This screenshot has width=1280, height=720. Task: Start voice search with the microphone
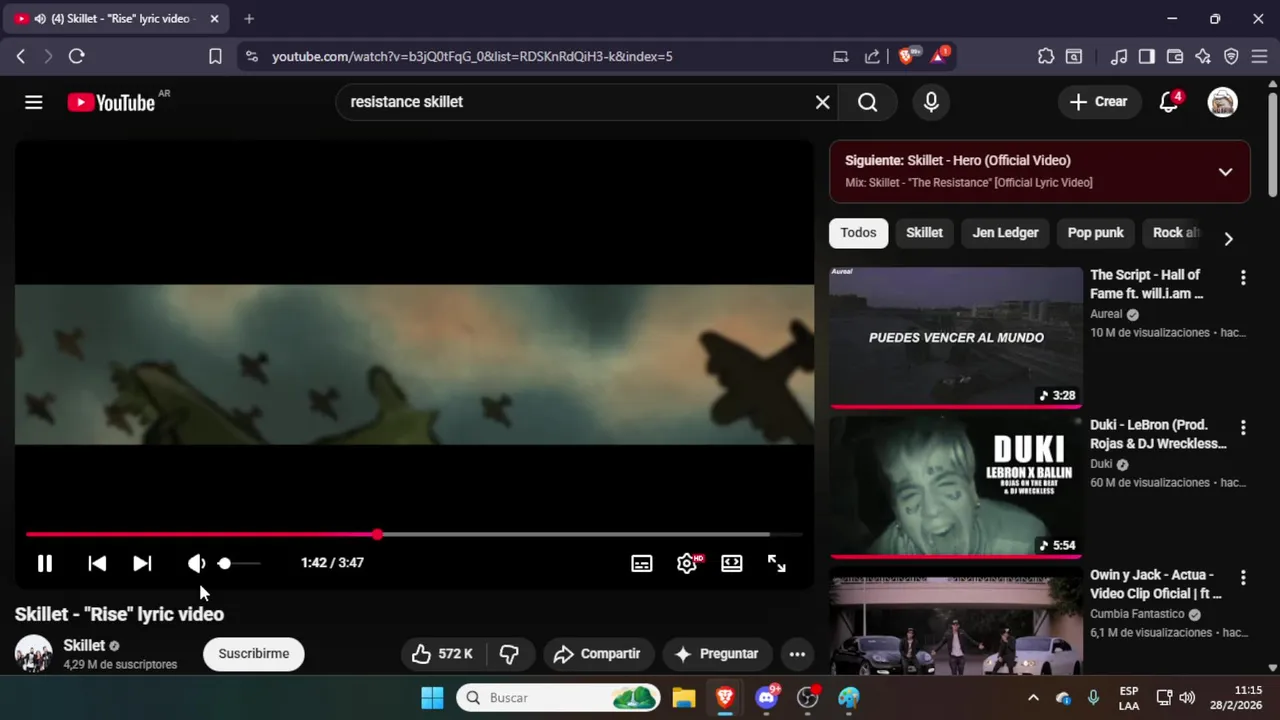click(x=931, y=102)
